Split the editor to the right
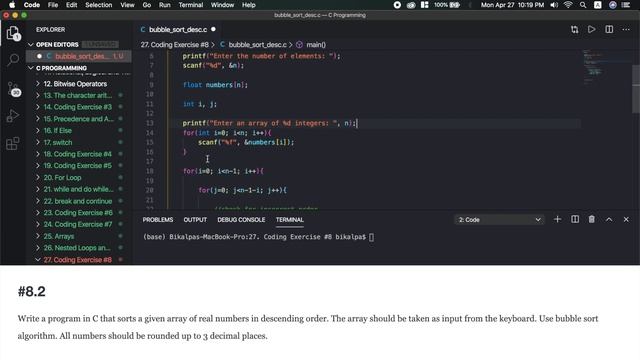 [609, 29]
